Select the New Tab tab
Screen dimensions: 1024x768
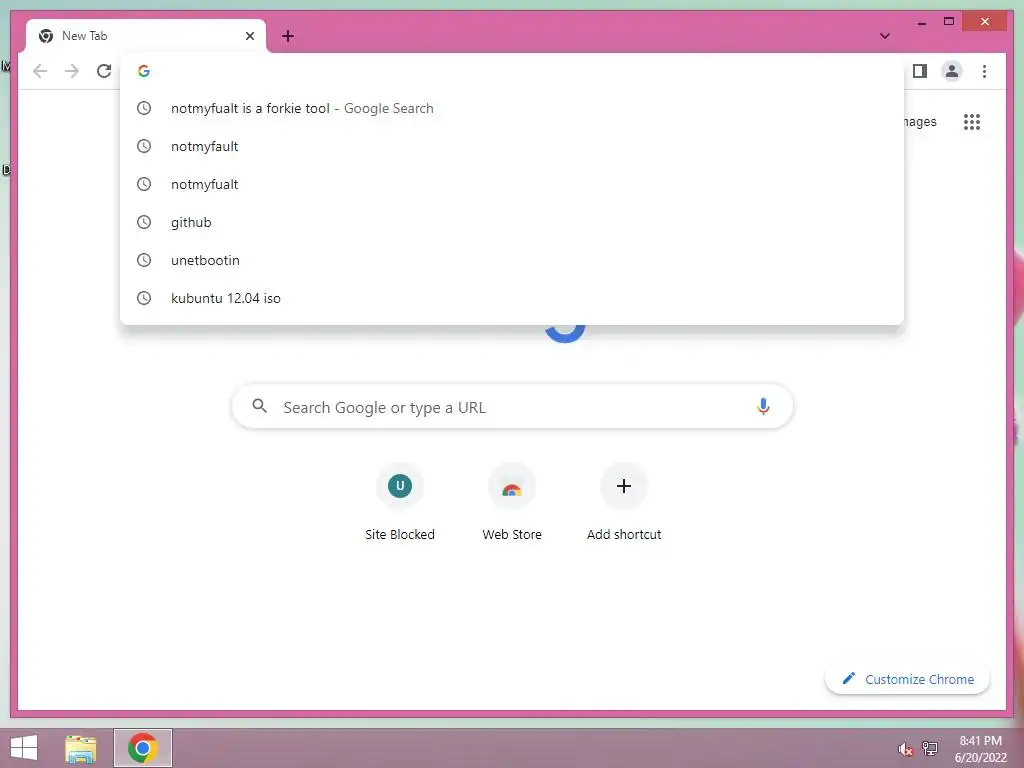click(146, 36)
